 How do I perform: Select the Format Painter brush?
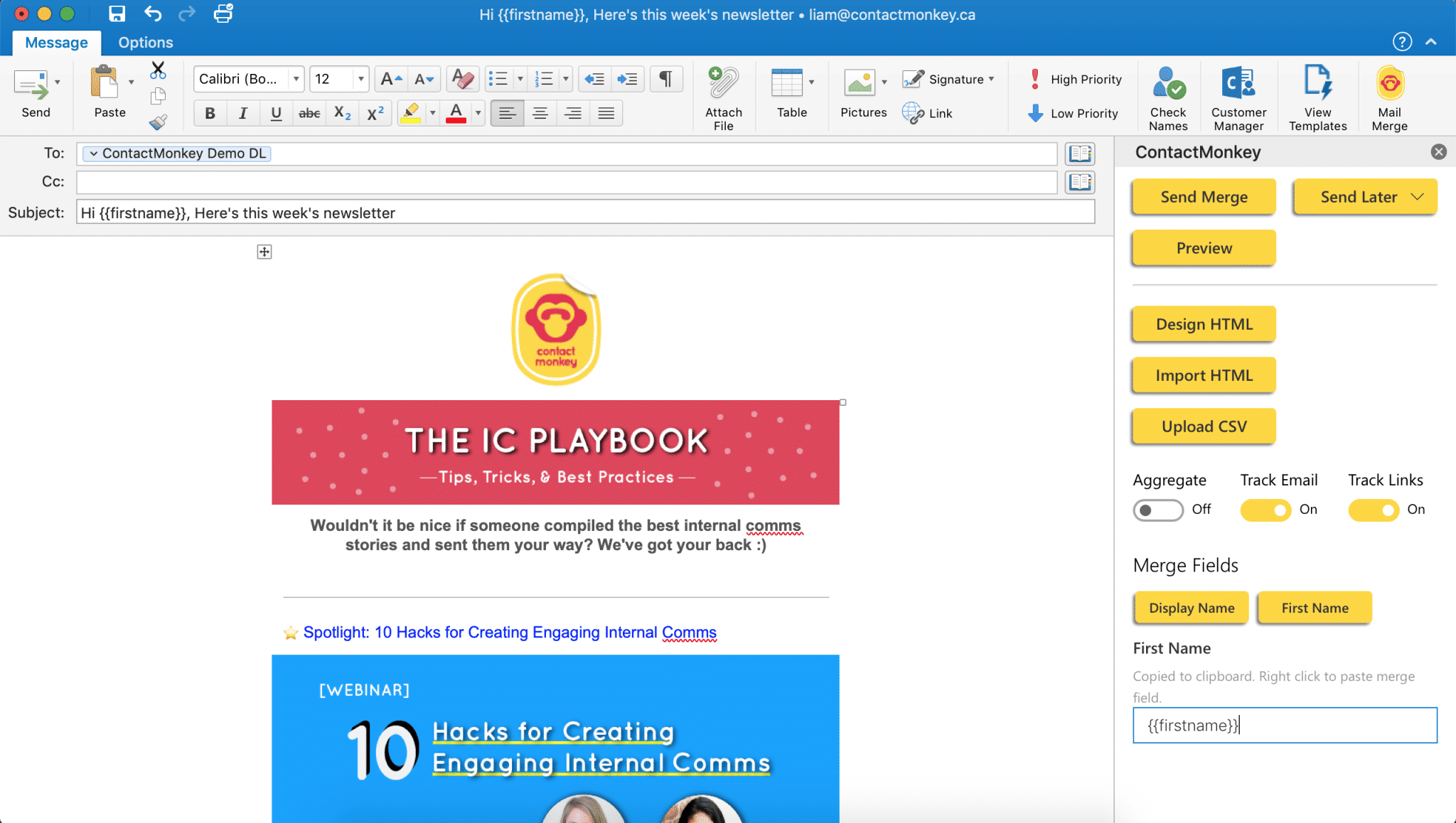(158, 122)
